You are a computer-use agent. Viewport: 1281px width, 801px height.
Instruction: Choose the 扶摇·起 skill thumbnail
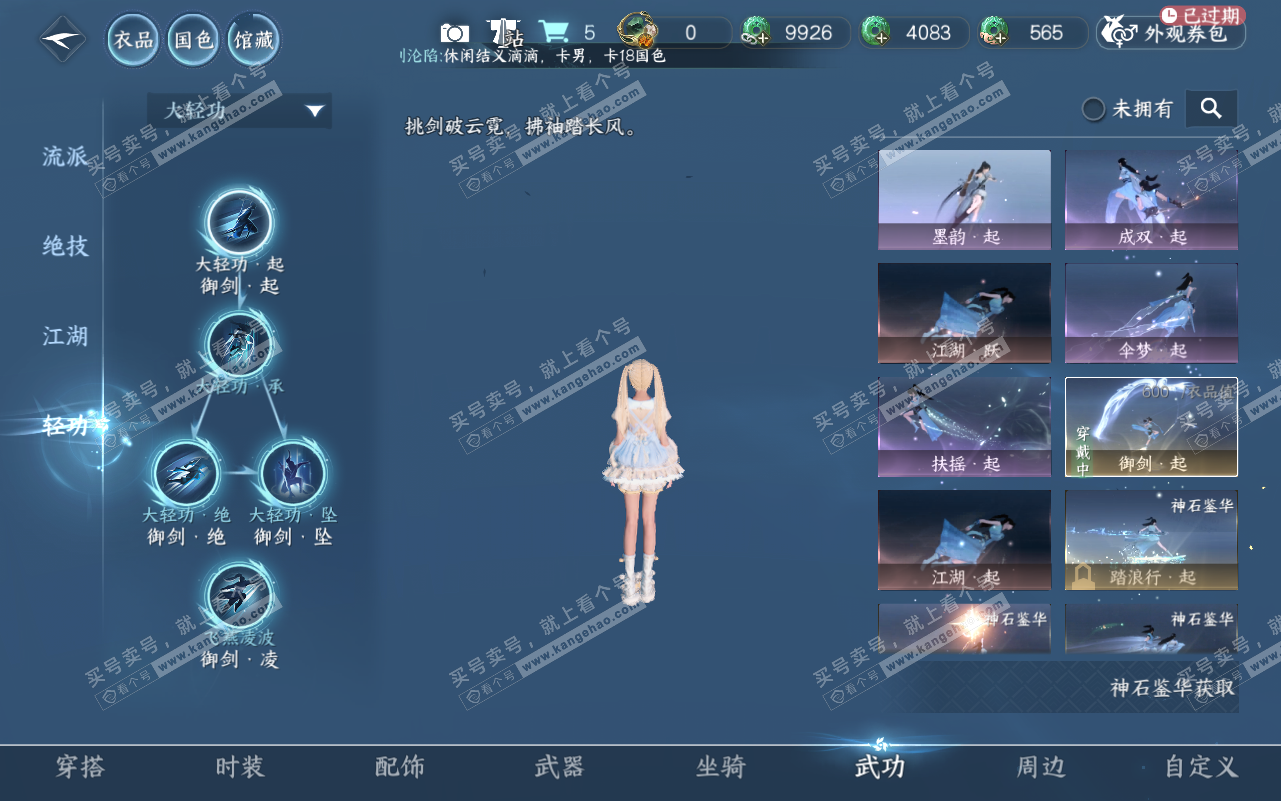(965, 427)
